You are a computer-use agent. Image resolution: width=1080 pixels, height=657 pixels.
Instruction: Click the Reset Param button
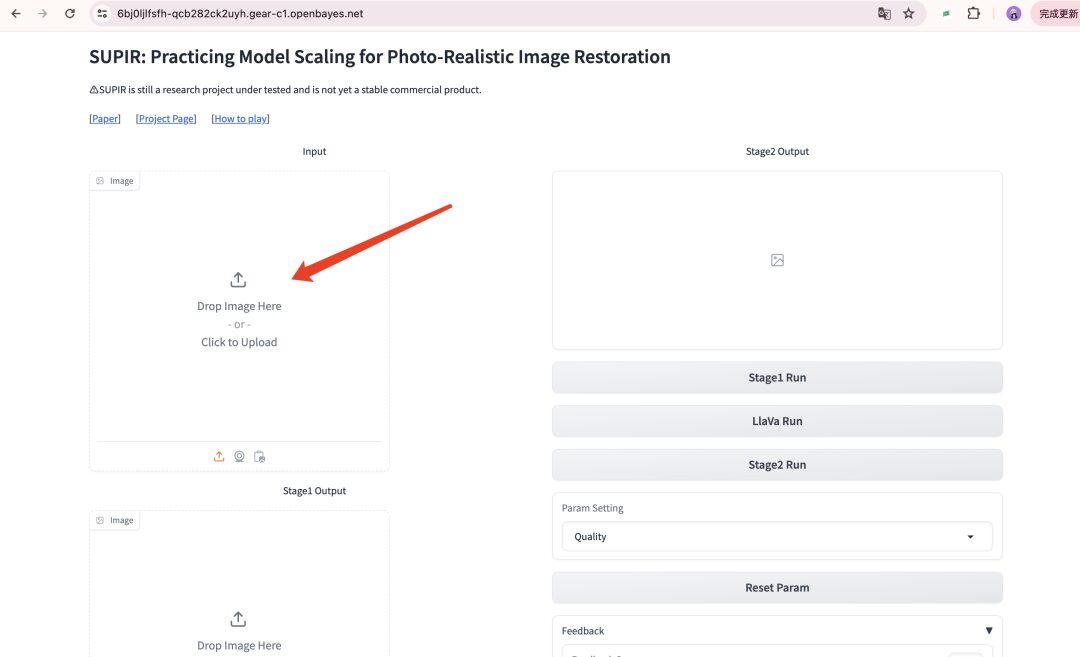tap(777, 588)
